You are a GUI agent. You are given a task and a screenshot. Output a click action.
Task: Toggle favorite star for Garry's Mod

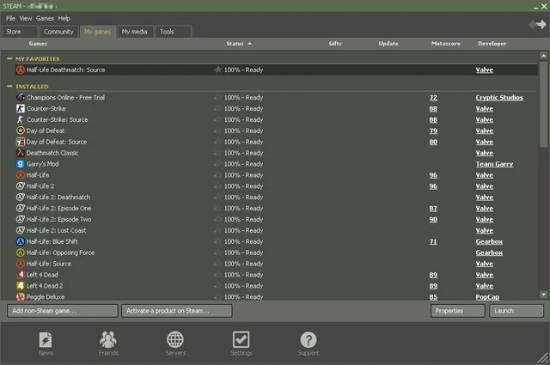point(217,164)
